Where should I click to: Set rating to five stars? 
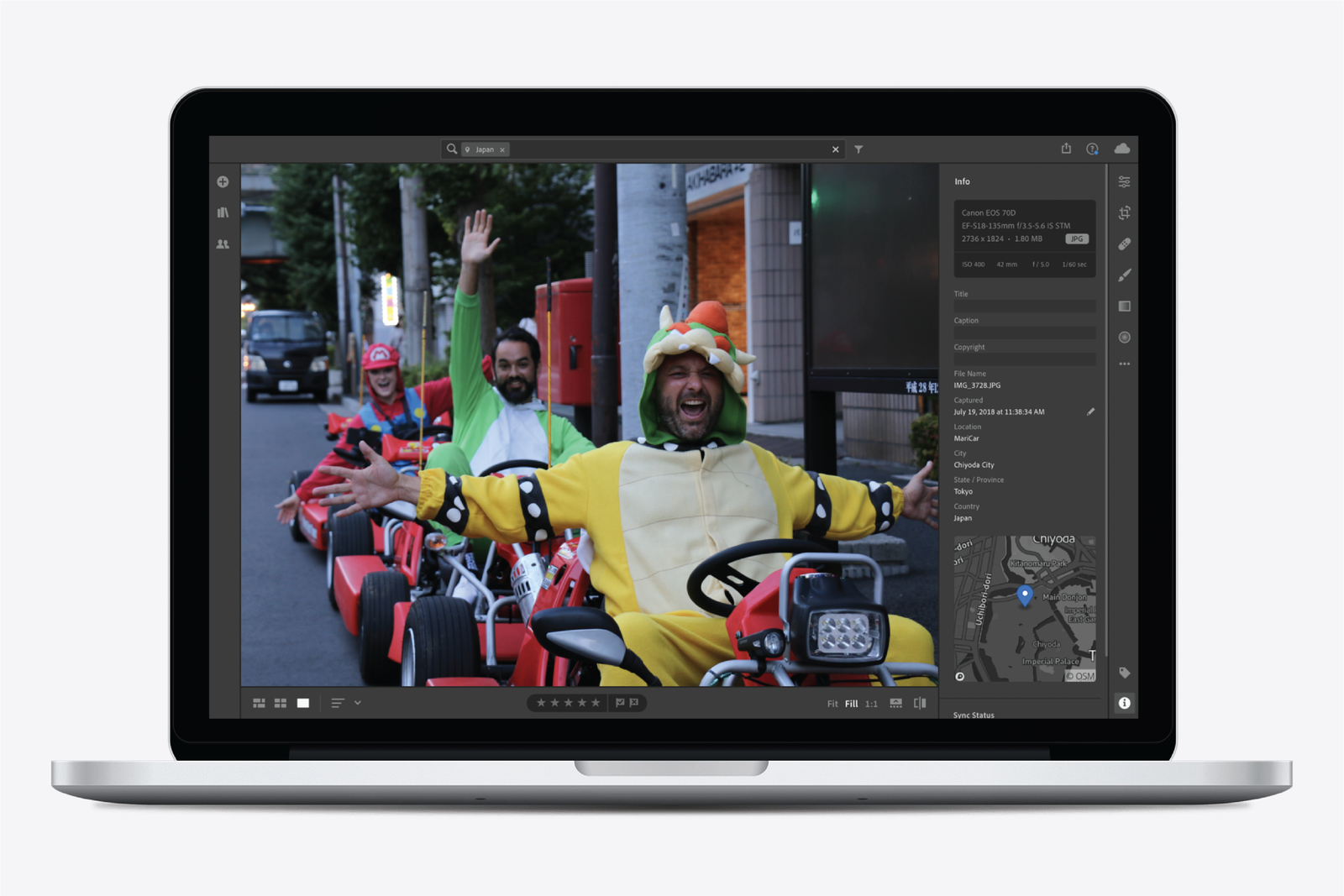pyautogui.click(x=596, y=703)
